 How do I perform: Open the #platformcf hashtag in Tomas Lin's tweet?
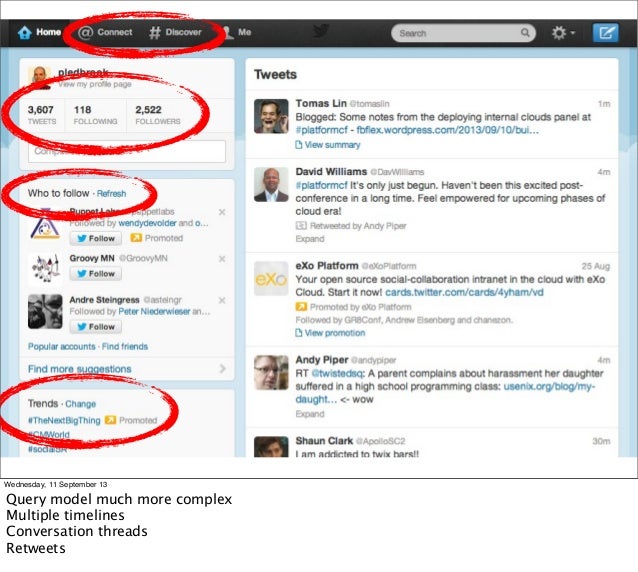coord(321,130)
